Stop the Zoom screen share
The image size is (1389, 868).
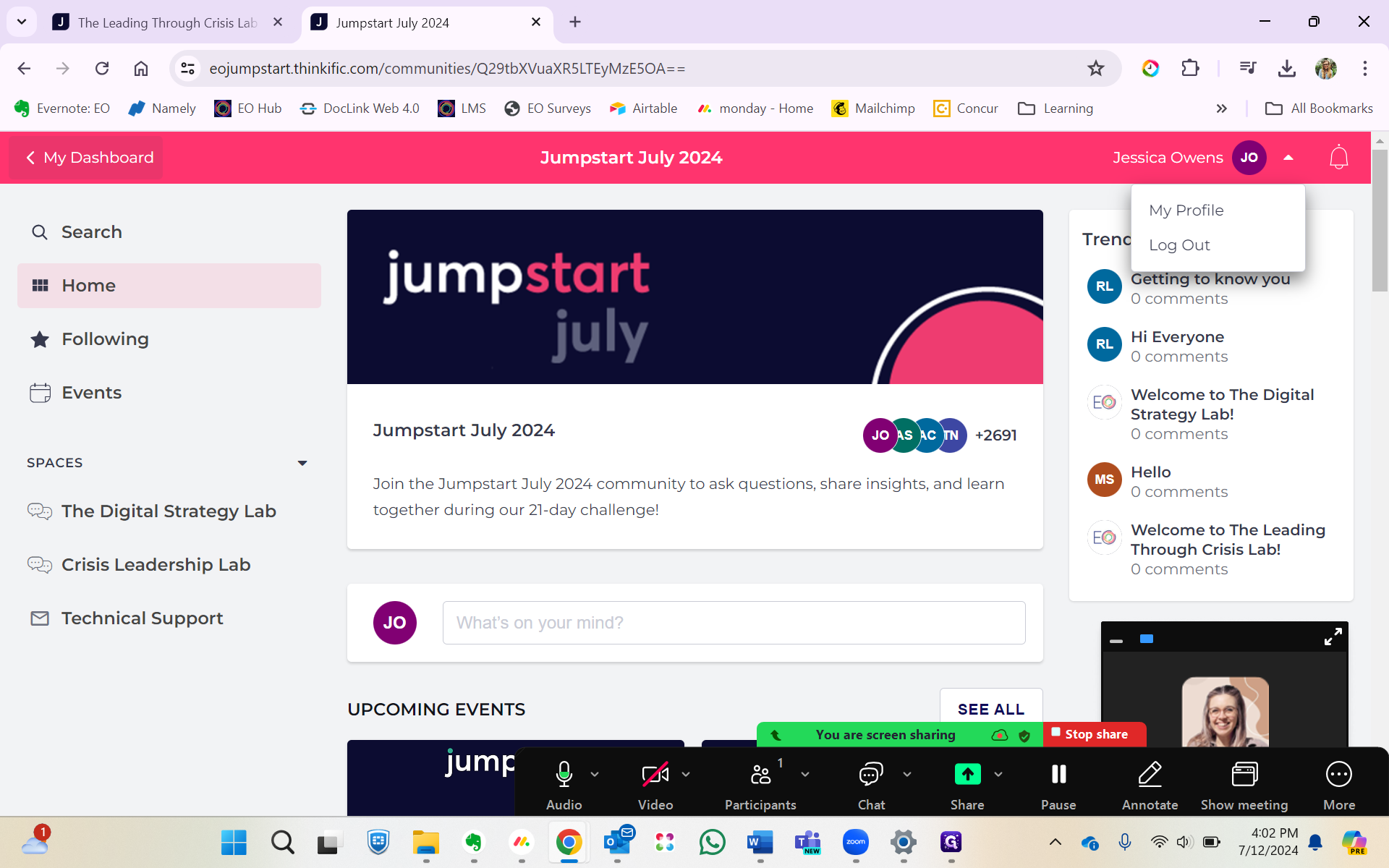(1094, 734)
